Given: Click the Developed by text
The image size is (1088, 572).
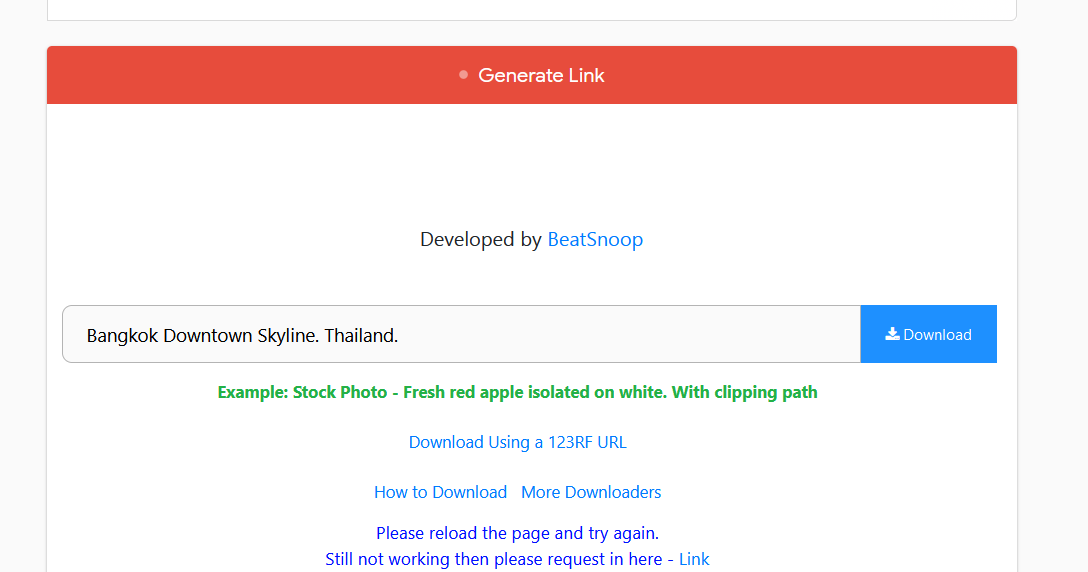Looking at the screenshot, I should [480, 239].
